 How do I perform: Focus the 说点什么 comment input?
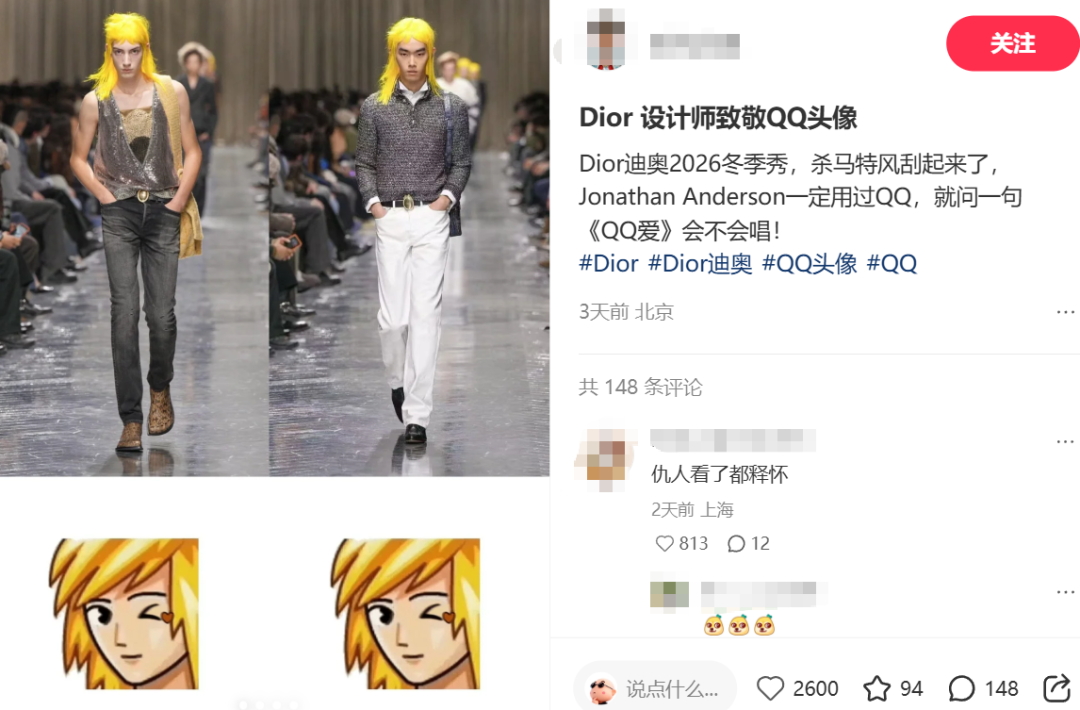[x=655, y=688]
